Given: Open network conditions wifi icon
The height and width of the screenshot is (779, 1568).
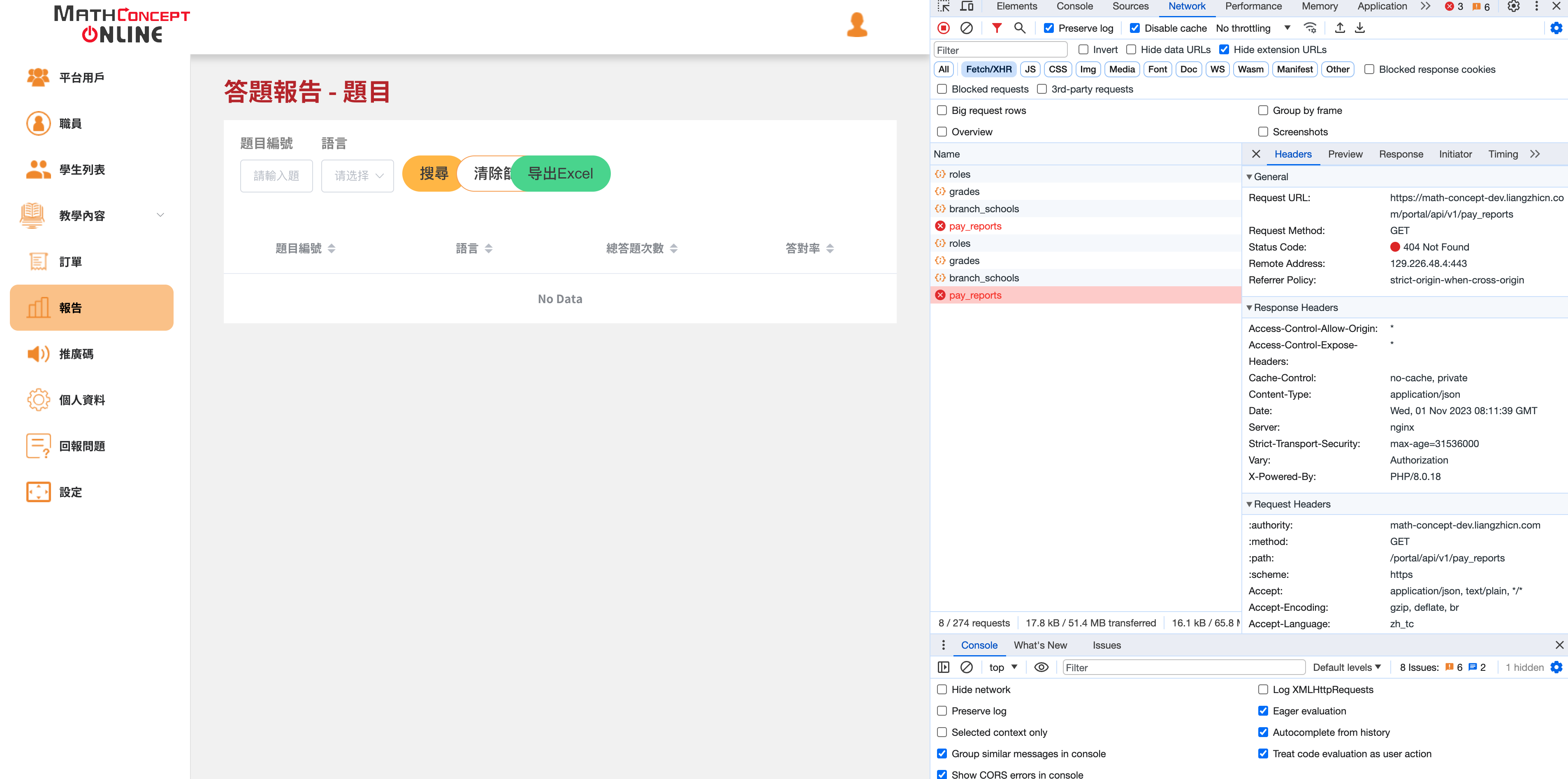Looking at the screenshot, I should tap(1311, 28).
